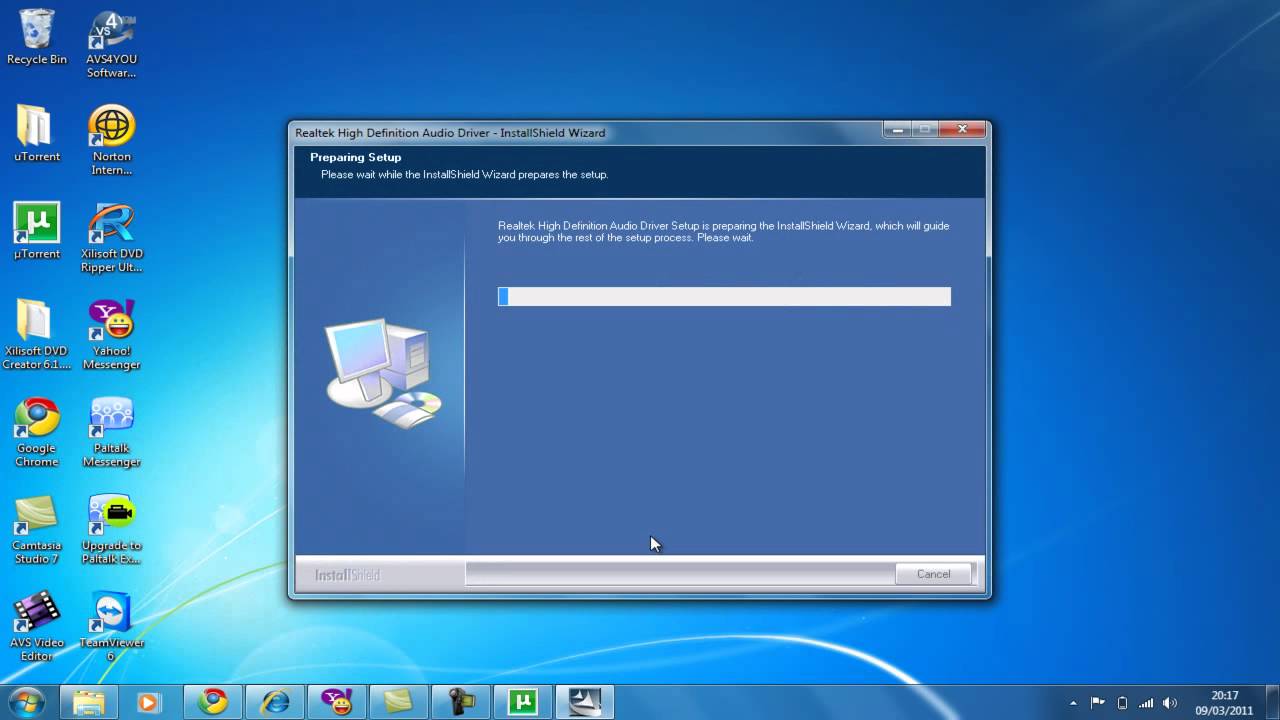Switch to the camera recorder taskbar item
The width and height of the screenshot is (1280, 720).
click(460, 702)
